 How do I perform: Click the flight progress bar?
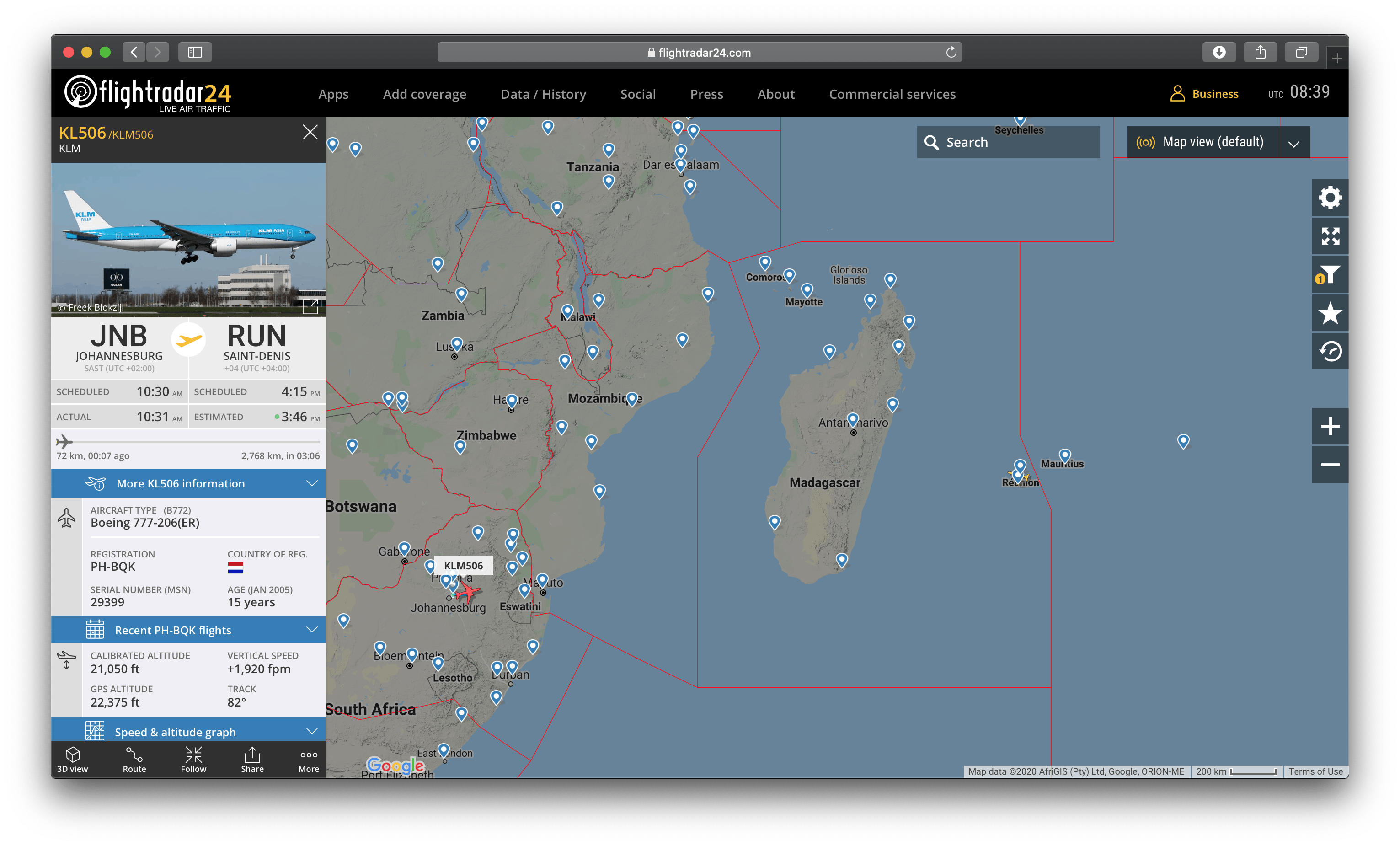pyautogui.click(x=188, y=441)
